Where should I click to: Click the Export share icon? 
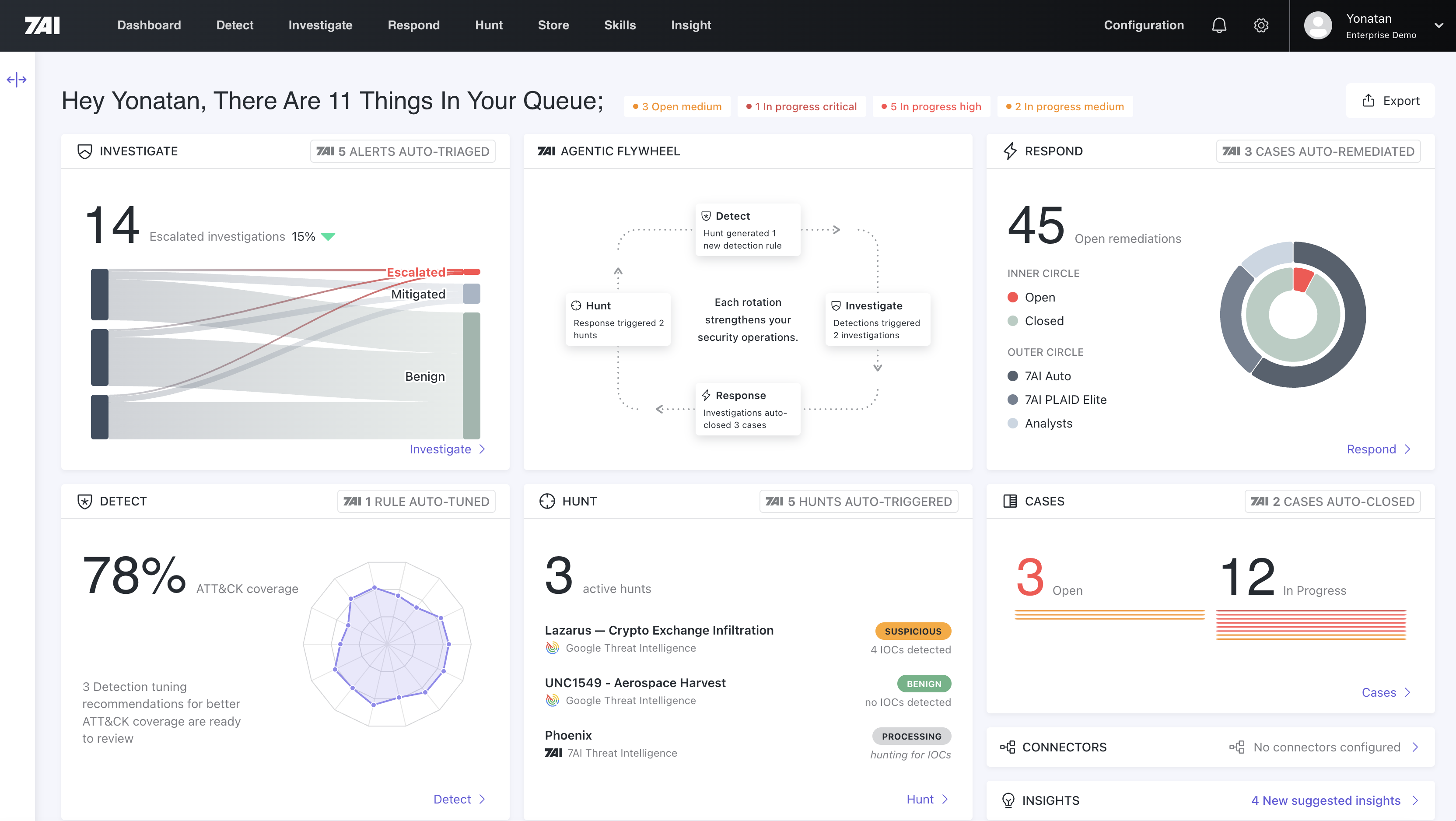(x=1368, y=101)
